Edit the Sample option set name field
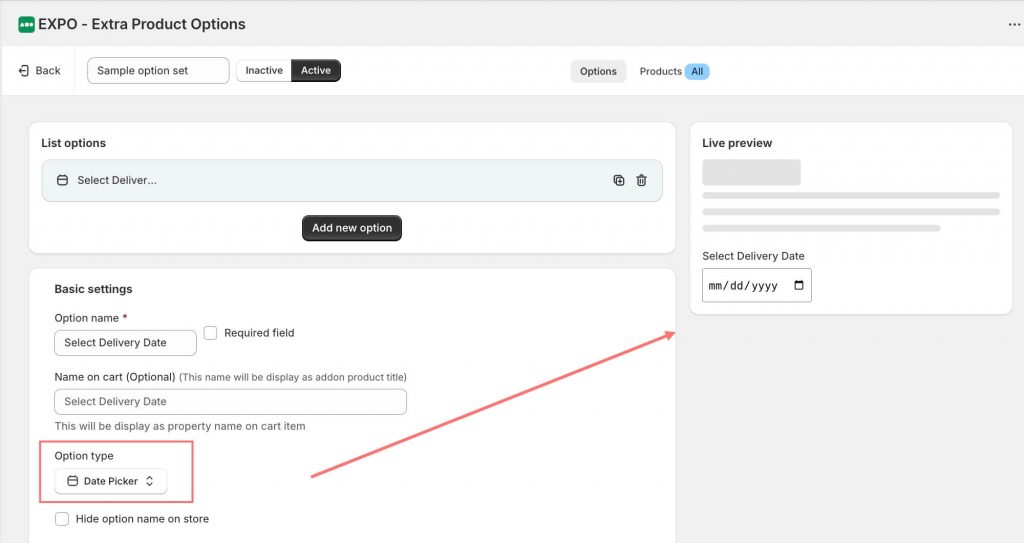 click(158, 71)
